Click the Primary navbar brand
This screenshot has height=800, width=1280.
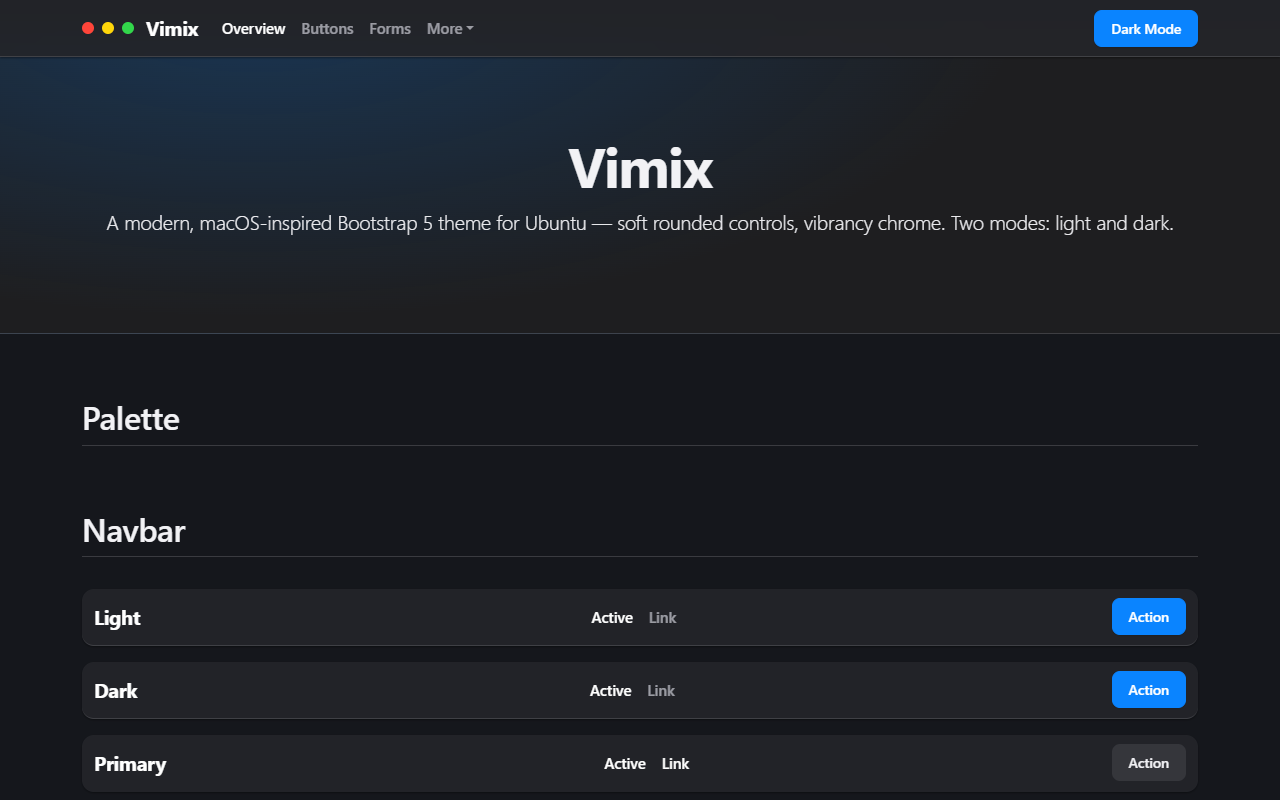click(x=130, y=764)
